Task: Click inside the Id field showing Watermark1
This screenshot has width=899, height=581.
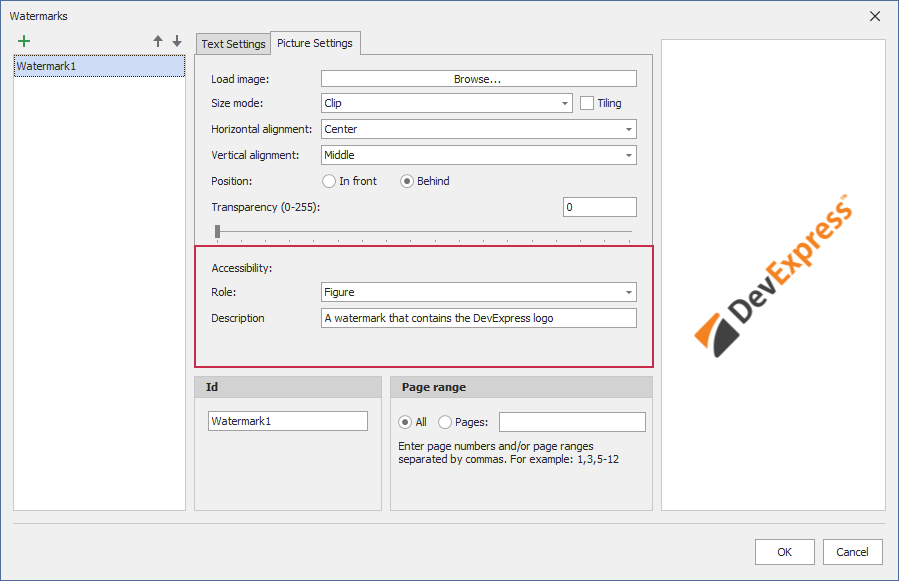Action: click(287, 420)
